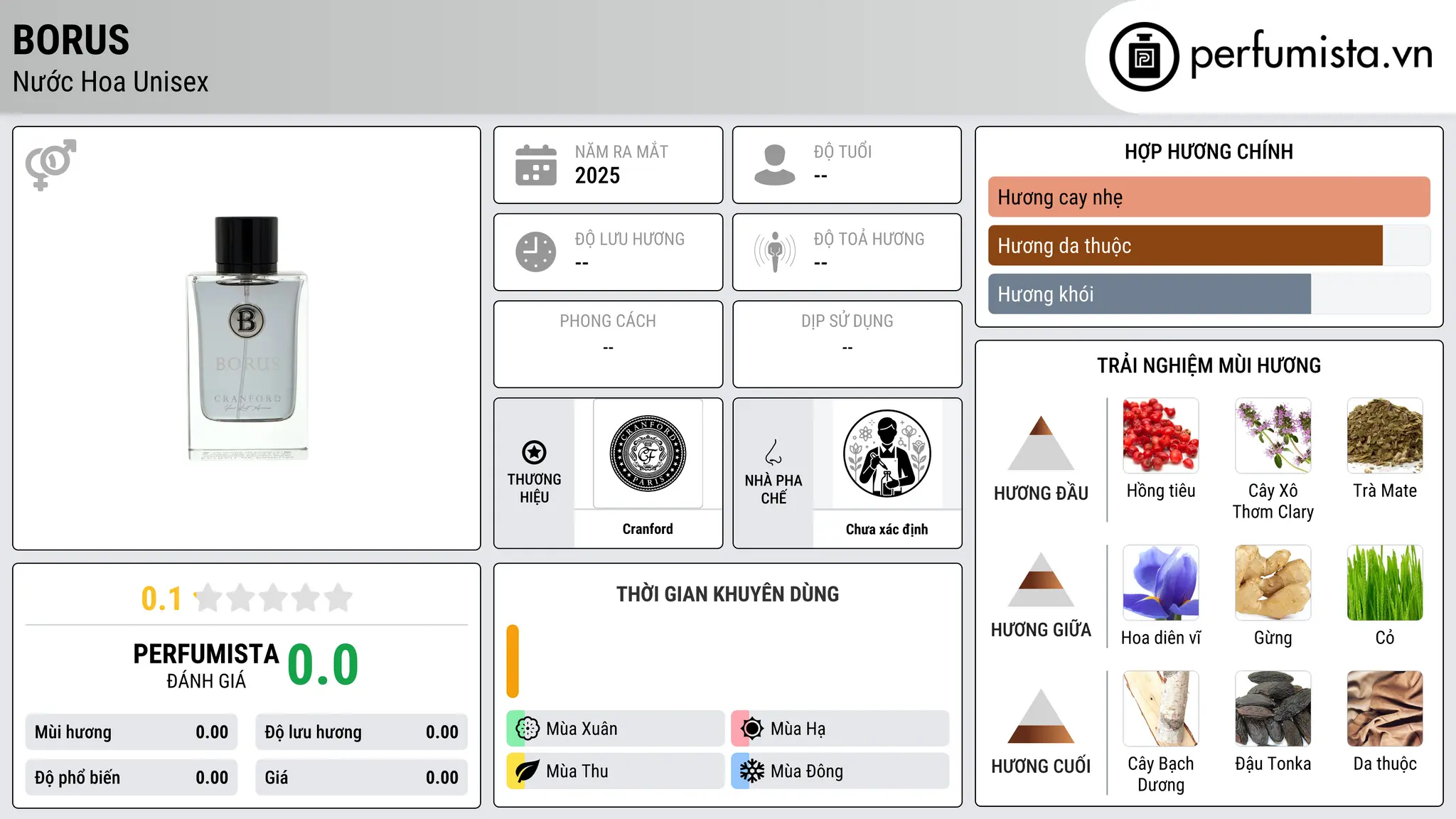
Task: Select the Mùa Đông season row
Action: tap(840, 771)
